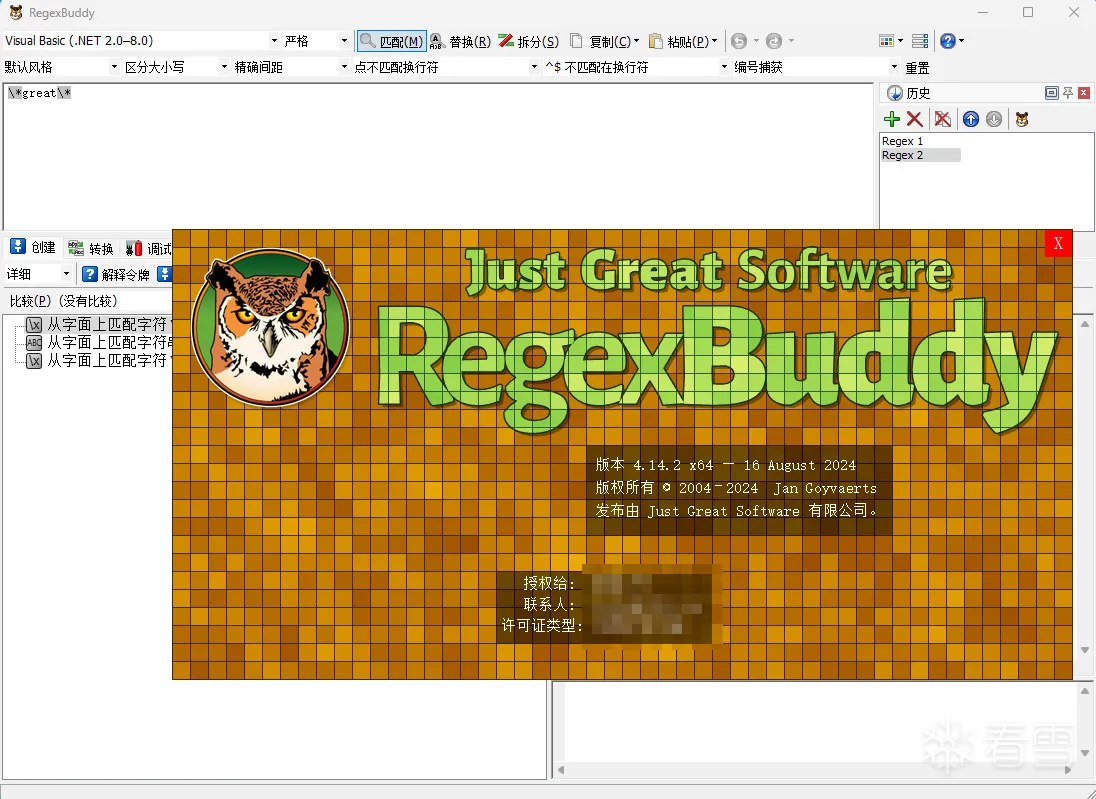This screenshot has width=1096, height=799.
Task: Open the 粘贴(P) paste dropdown arrow
Action: click(x=714, y=41)
